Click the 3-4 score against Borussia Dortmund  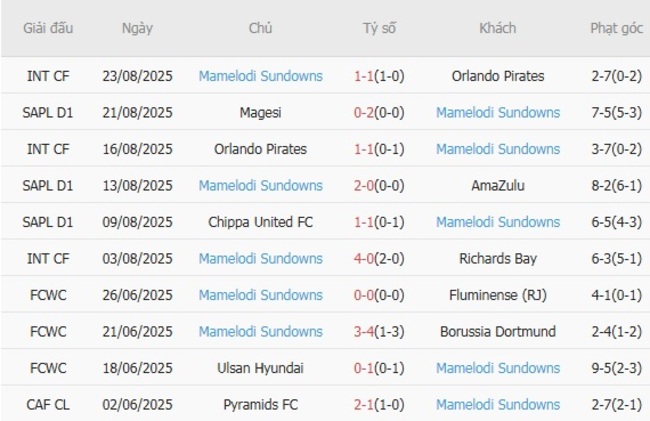tap(364, 332)
